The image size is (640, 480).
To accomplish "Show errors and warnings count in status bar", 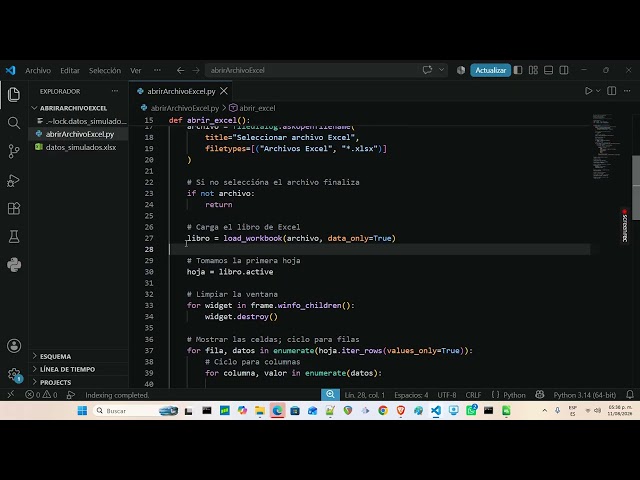I will (x=41, y=395).
